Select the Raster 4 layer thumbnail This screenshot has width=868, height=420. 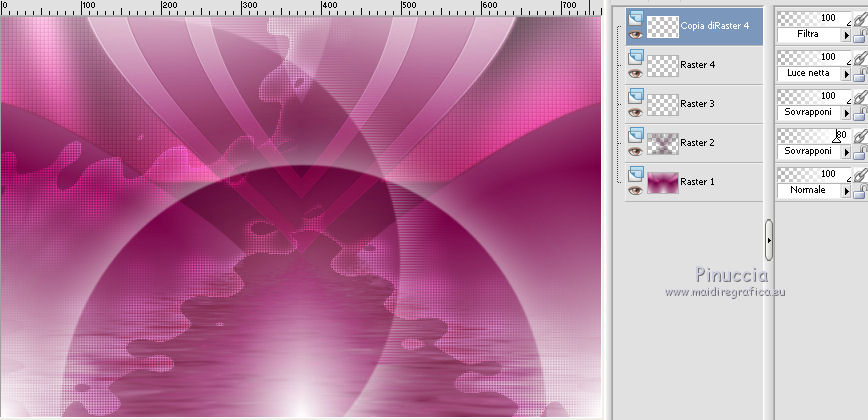tap(663, 65)
